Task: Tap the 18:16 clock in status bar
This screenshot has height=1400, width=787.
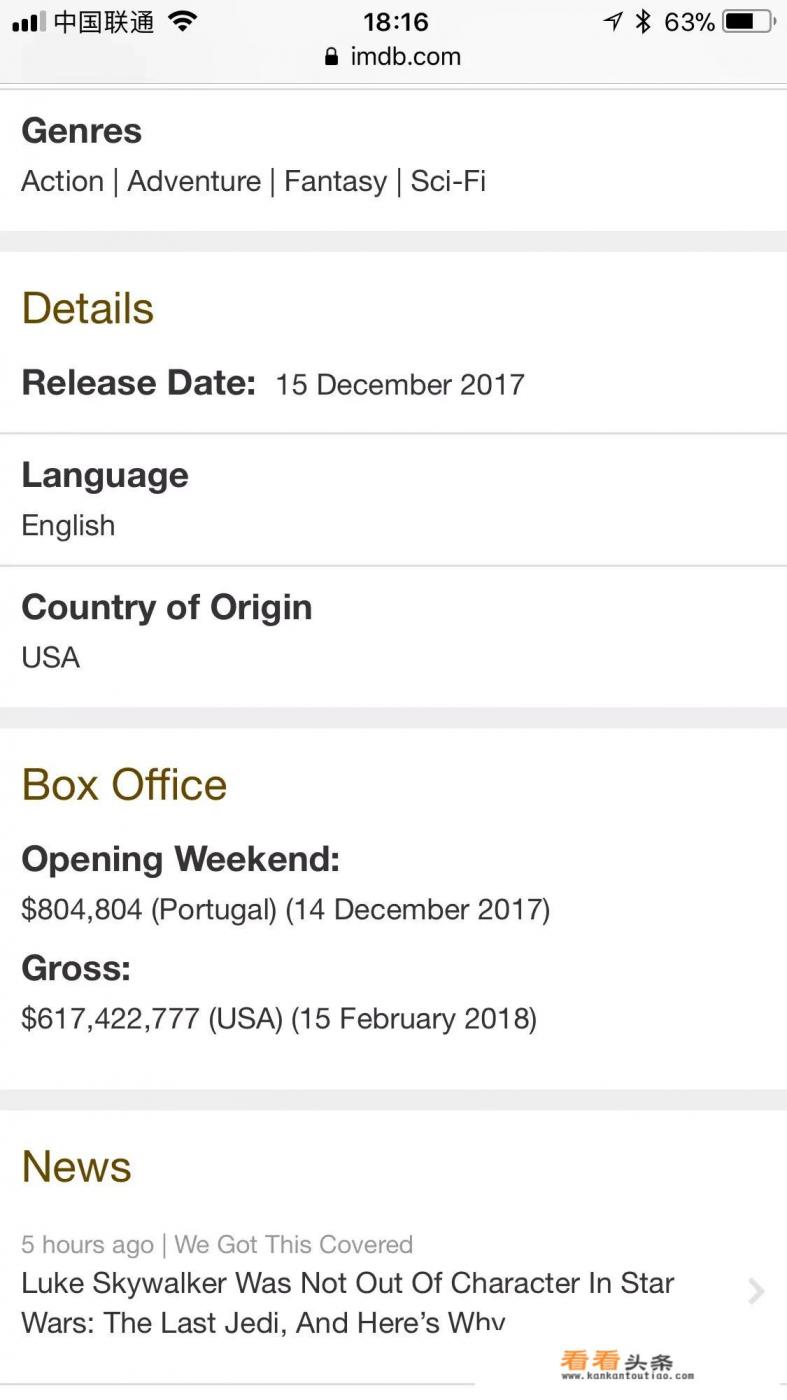Action: pos(396,21)
